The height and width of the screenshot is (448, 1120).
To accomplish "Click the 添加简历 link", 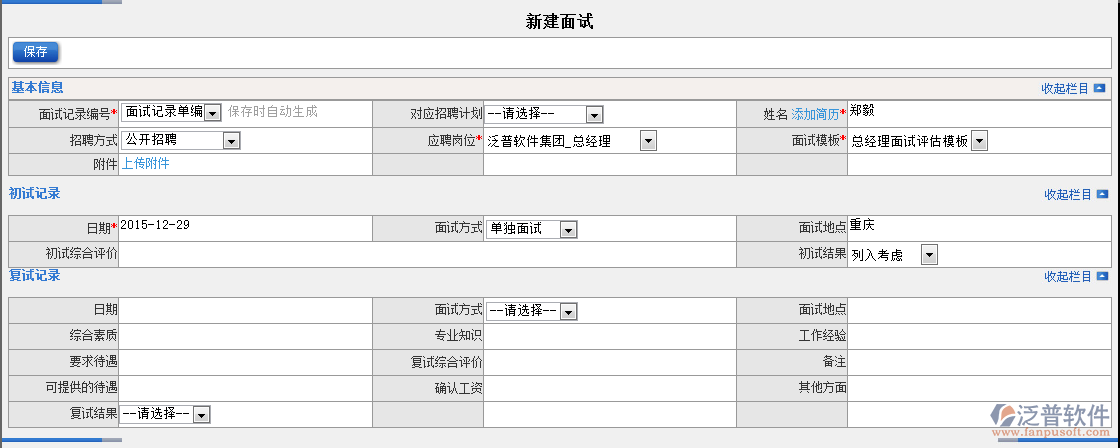I will pos(815,114).
